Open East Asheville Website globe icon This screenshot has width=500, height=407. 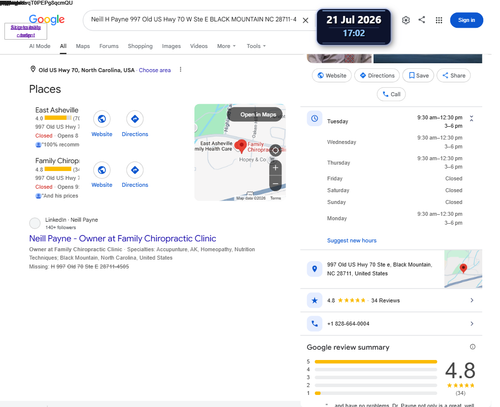point(102,119)
